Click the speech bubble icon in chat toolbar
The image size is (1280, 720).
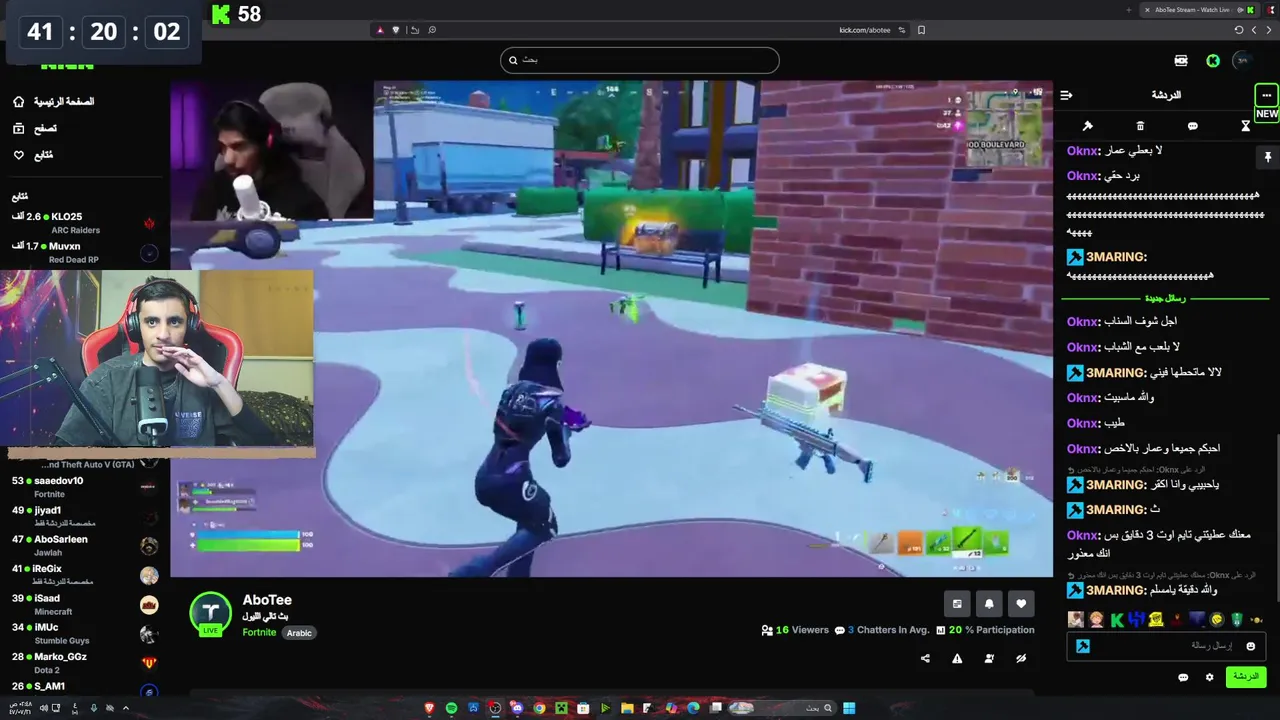tap(1193, 126)
